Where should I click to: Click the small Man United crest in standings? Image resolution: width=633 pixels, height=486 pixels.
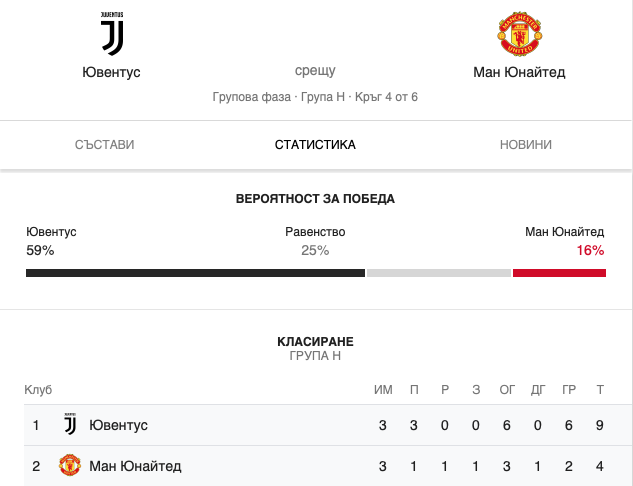click(x=70, y=465)
